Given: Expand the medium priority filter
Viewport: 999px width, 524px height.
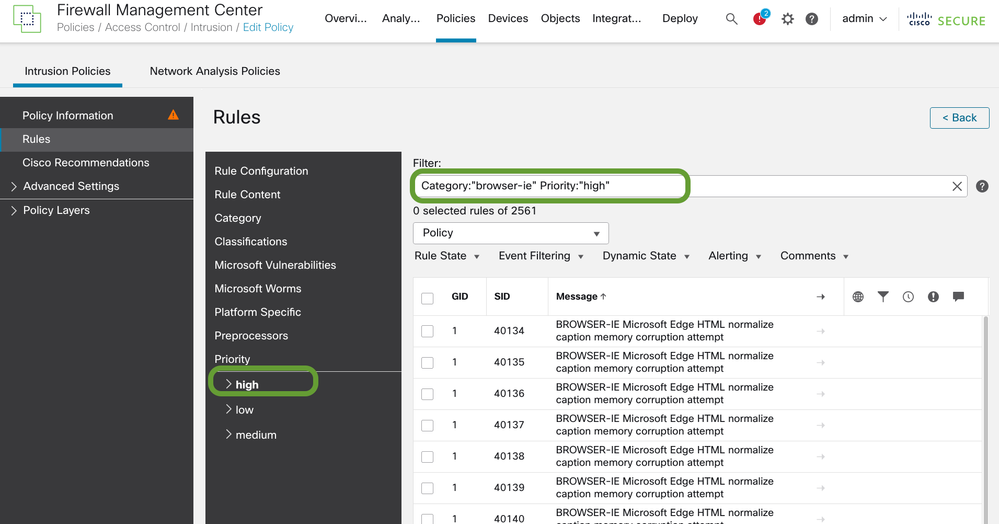Looking at the screenshot, I should 229,434.
